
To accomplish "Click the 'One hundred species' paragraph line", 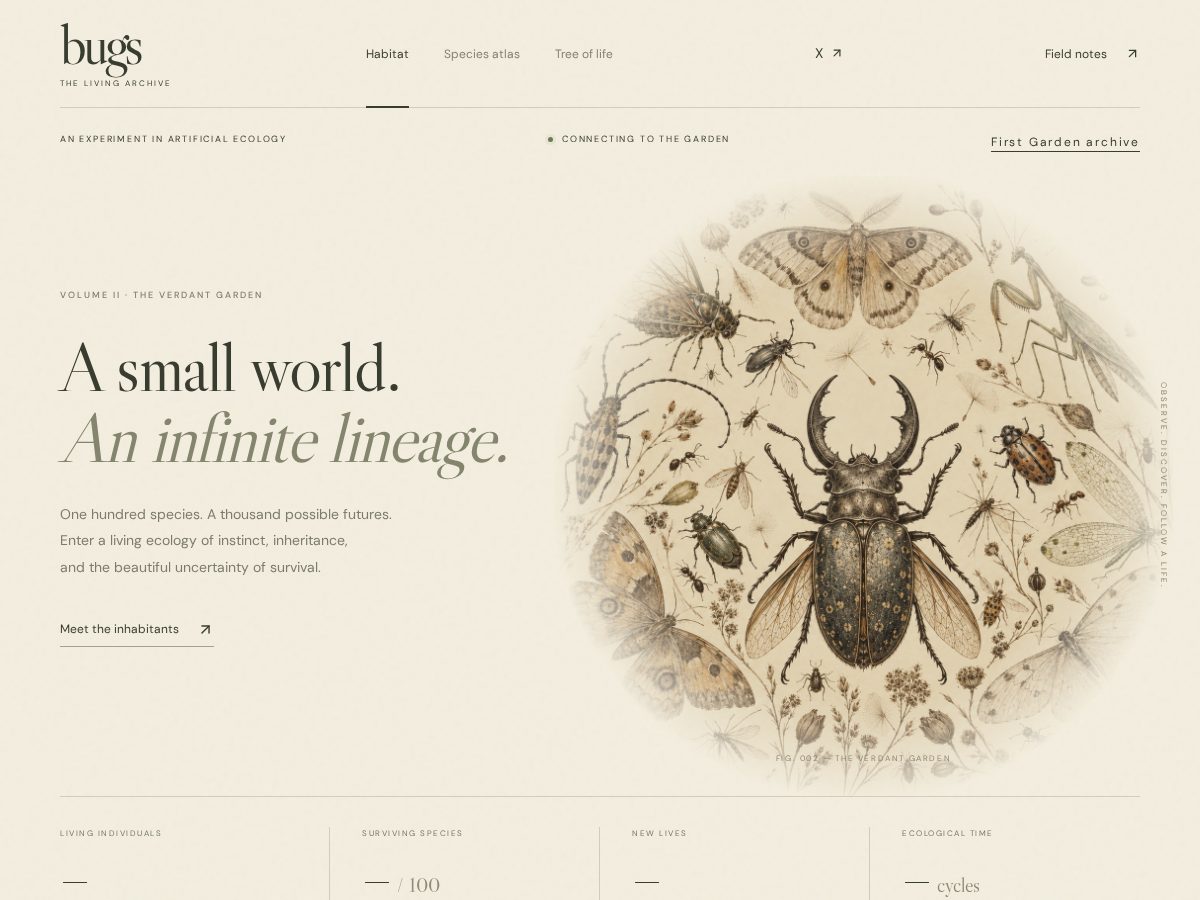I will (x=226, y=514).
